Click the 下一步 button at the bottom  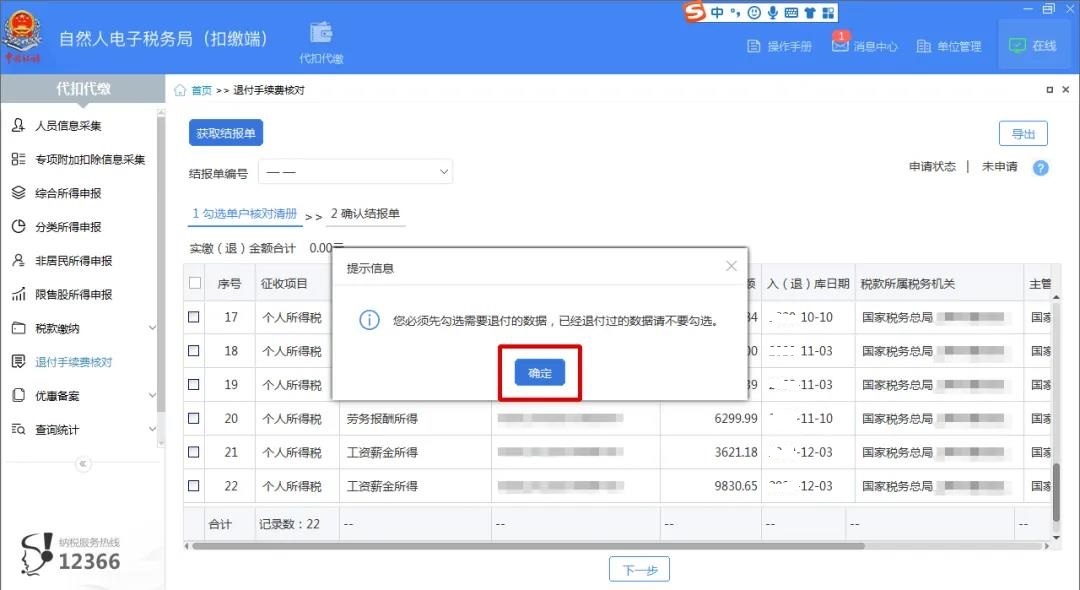(x=639, y=569)
